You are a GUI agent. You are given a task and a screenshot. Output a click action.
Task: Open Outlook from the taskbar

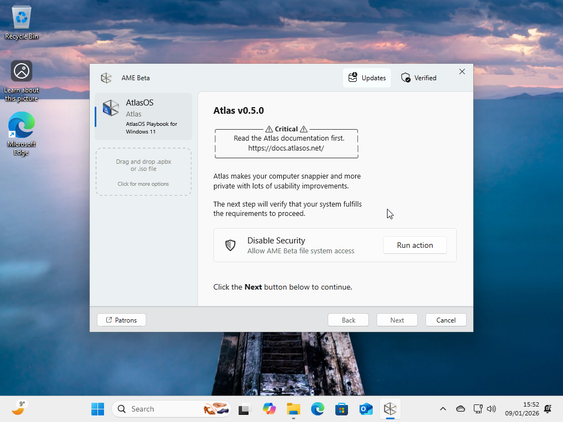pyautogui.click(x=366, y=409)
